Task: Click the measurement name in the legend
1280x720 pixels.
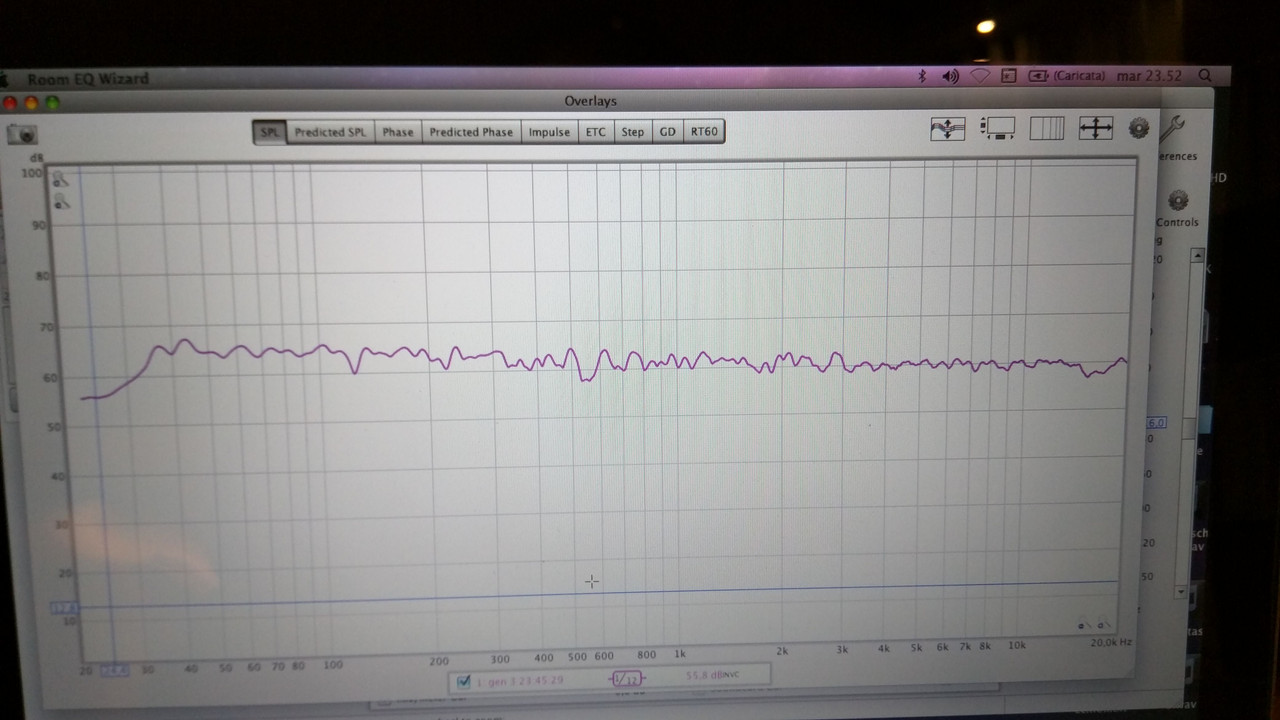Action: click(x=519, y=681)
